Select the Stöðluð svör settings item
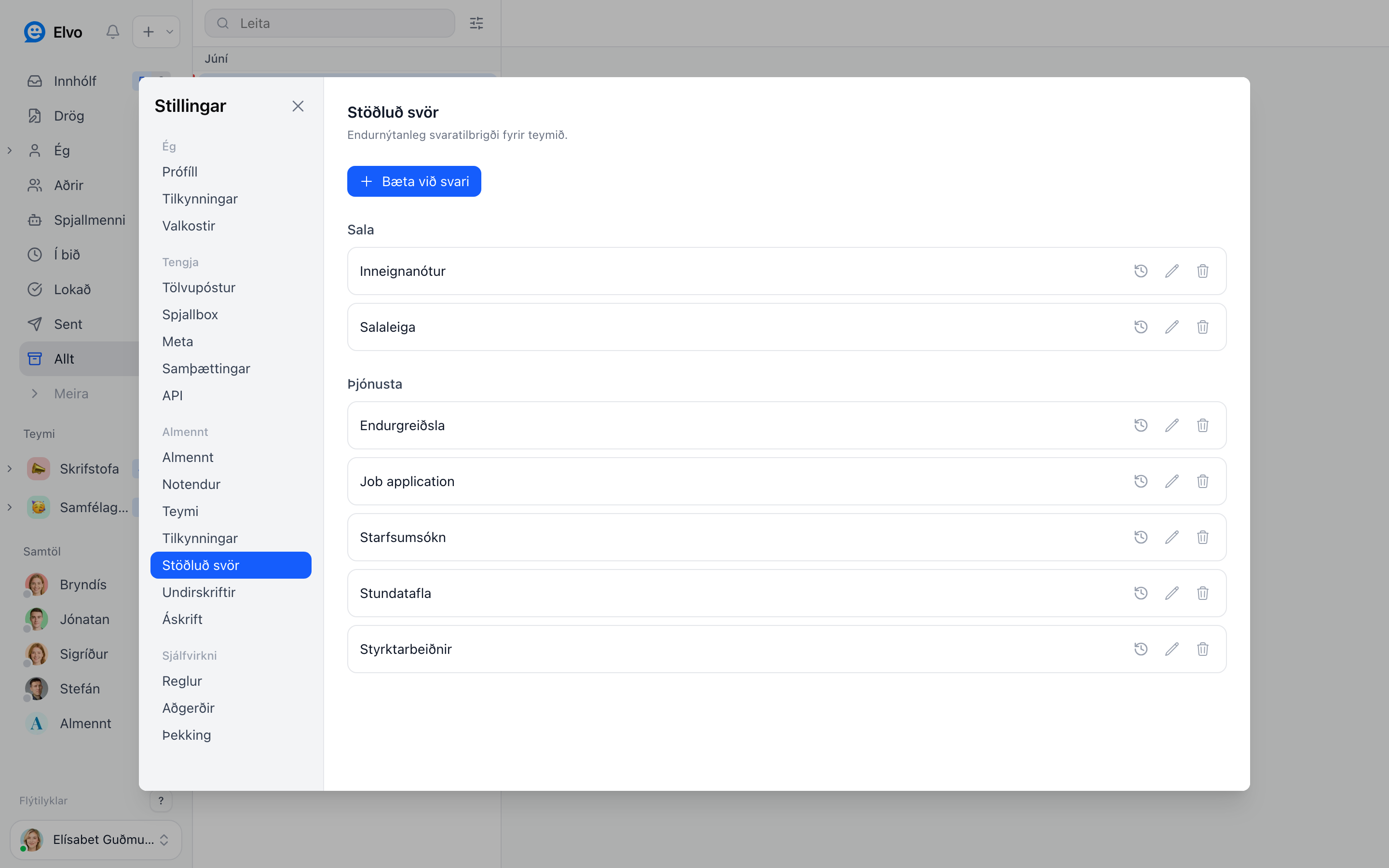 [231, 565]
